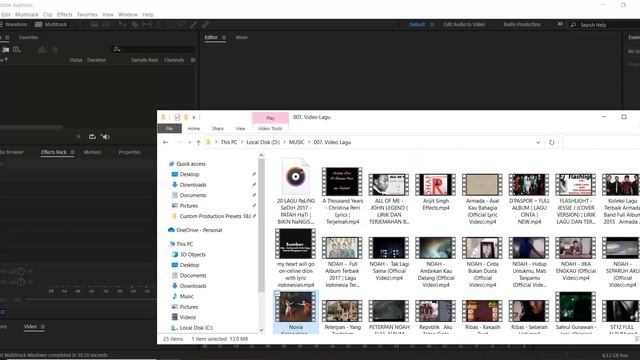Go back in File Explorer
640x360 pixels.
[x=165, y=142]
